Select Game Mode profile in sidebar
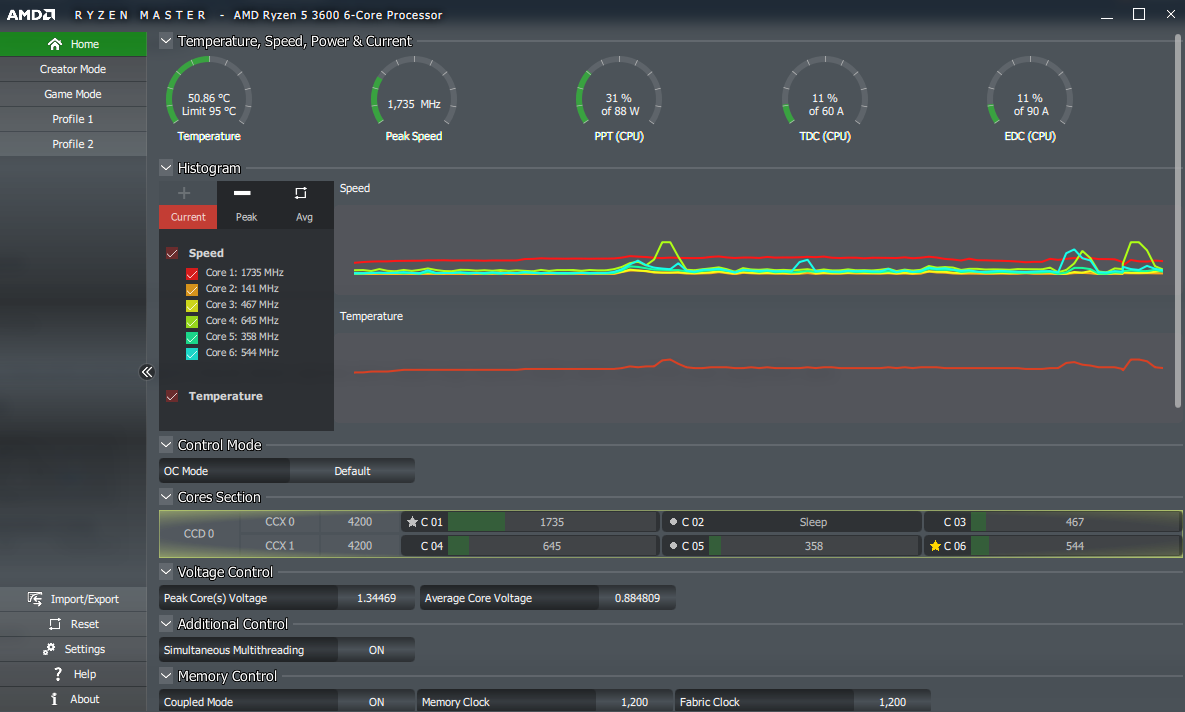This screenshot has width=1185, height=712. [73, 94]
